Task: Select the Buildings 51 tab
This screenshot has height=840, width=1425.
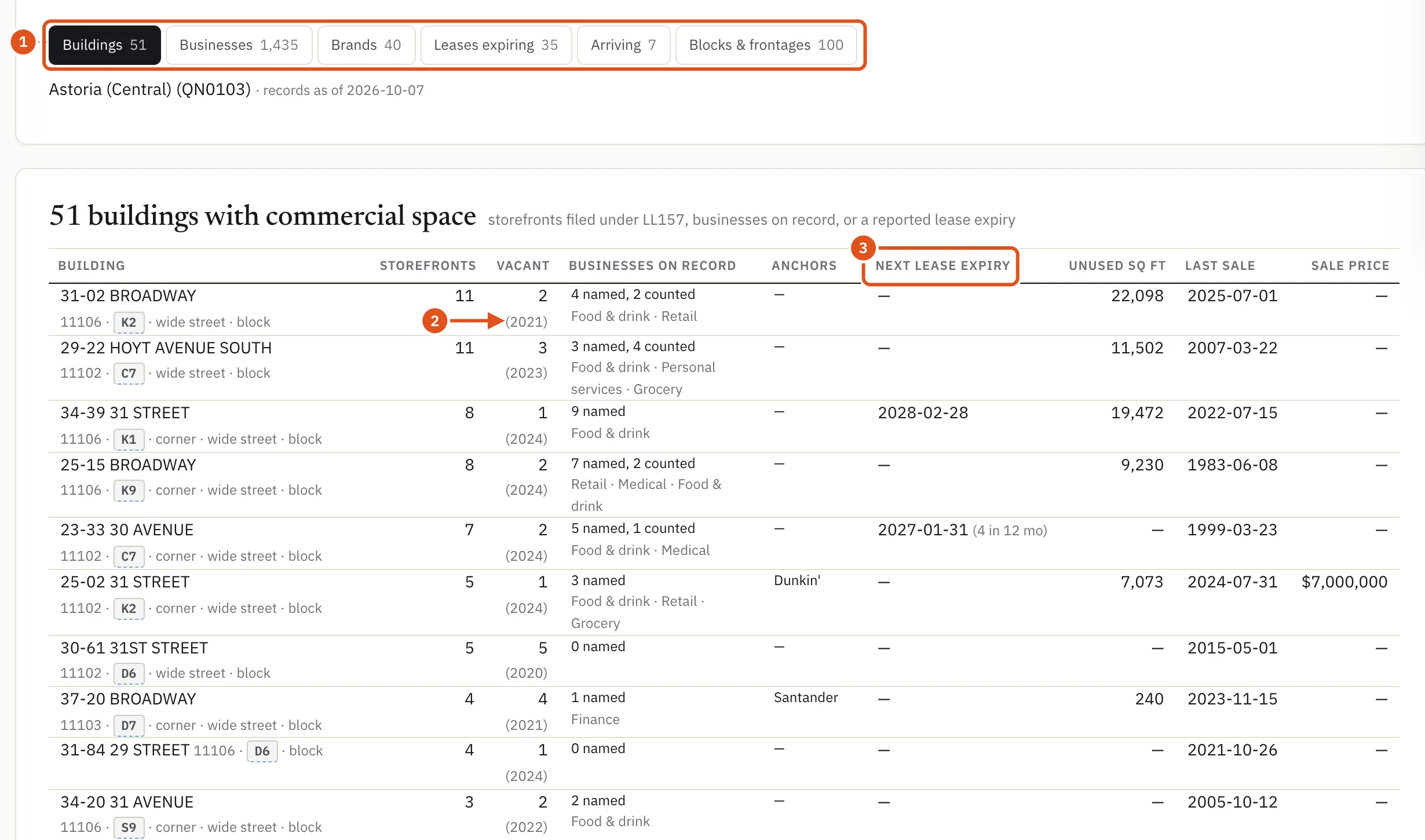Action: tap(104, 45)
